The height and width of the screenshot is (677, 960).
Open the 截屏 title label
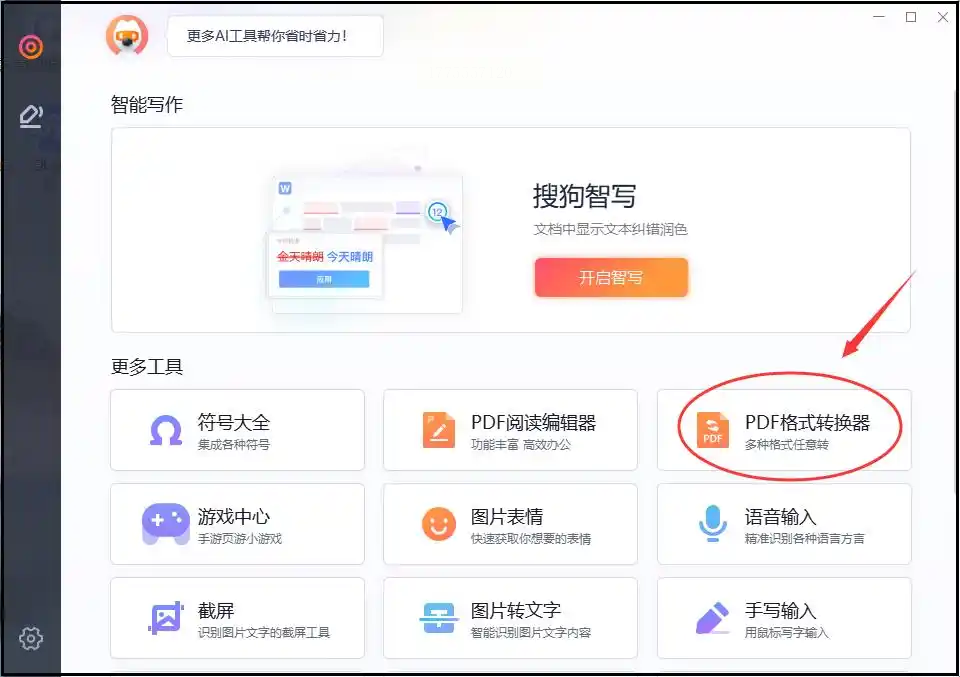click(x=216, y=610)
